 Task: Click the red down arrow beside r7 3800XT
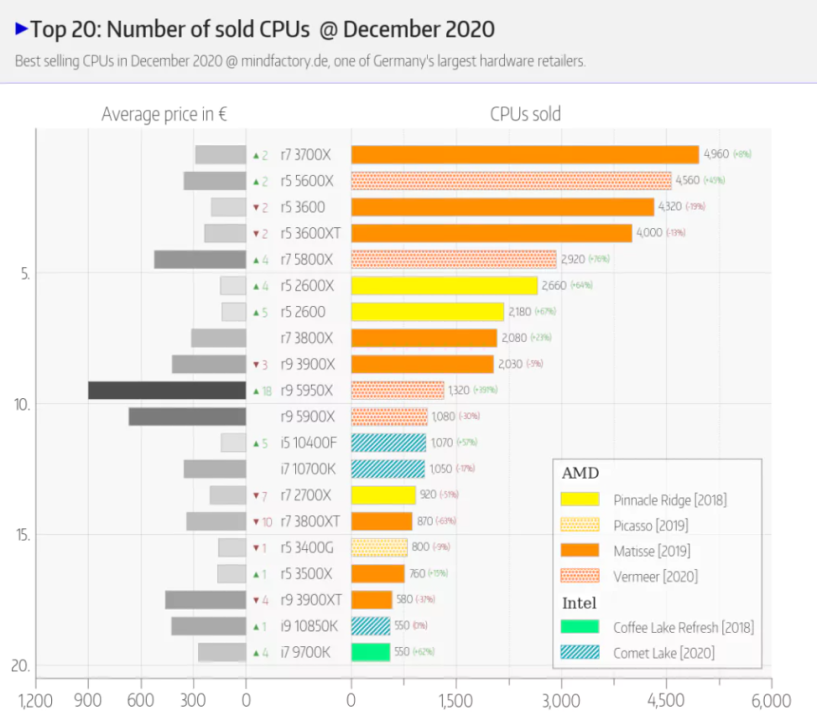pyautogui.click(x=255, y=521)
